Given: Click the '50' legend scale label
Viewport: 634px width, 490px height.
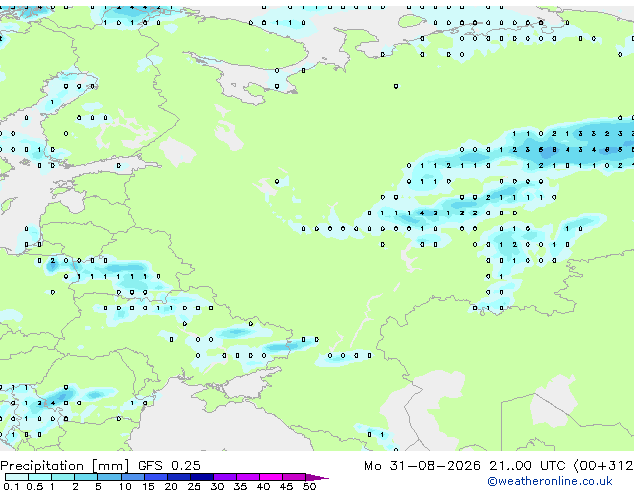Looking at the screenshot, I should coord(309,486).
